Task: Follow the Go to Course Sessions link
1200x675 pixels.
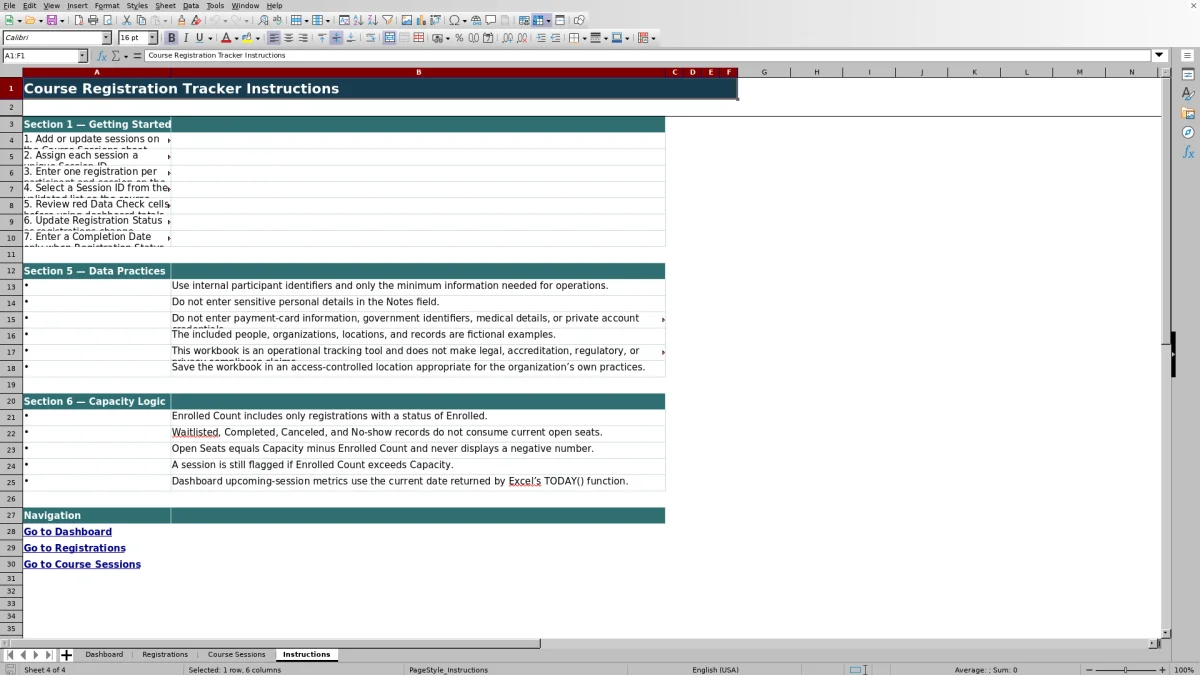Action: tap(82, 564)
